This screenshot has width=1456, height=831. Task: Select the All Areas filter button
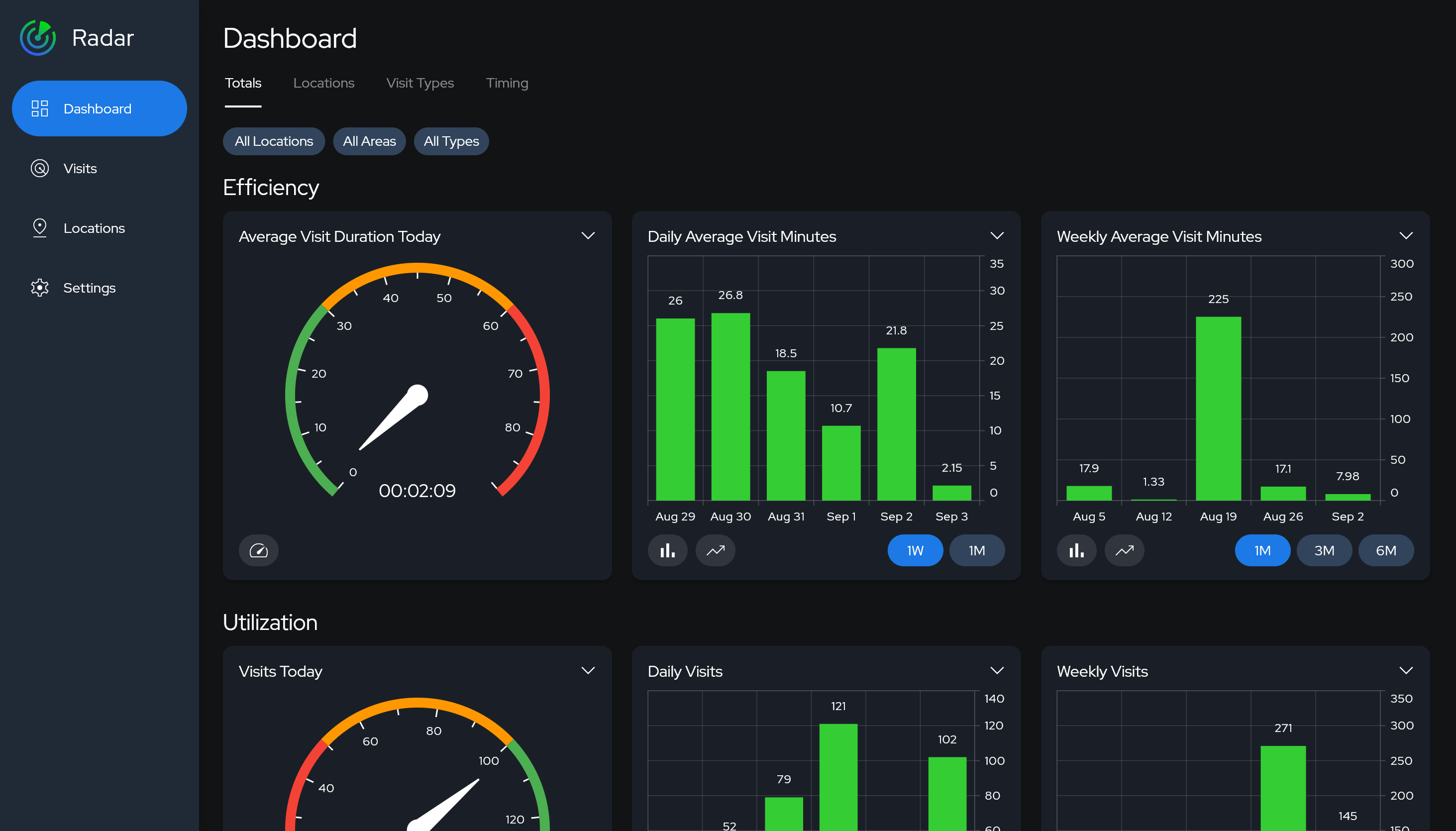[369, 141]
